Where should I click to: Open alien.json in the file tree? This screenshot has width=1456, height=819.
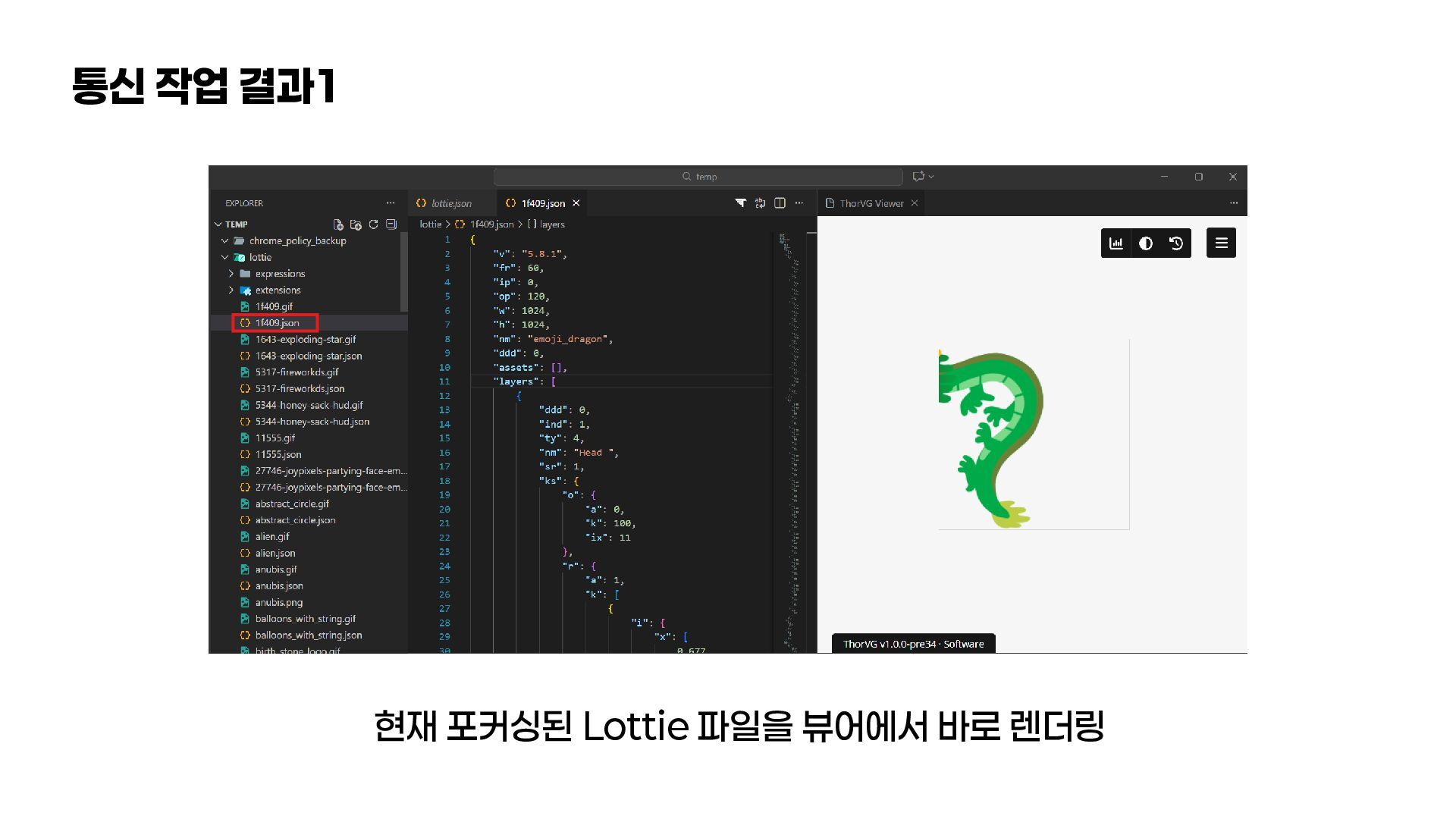point(275,554)
